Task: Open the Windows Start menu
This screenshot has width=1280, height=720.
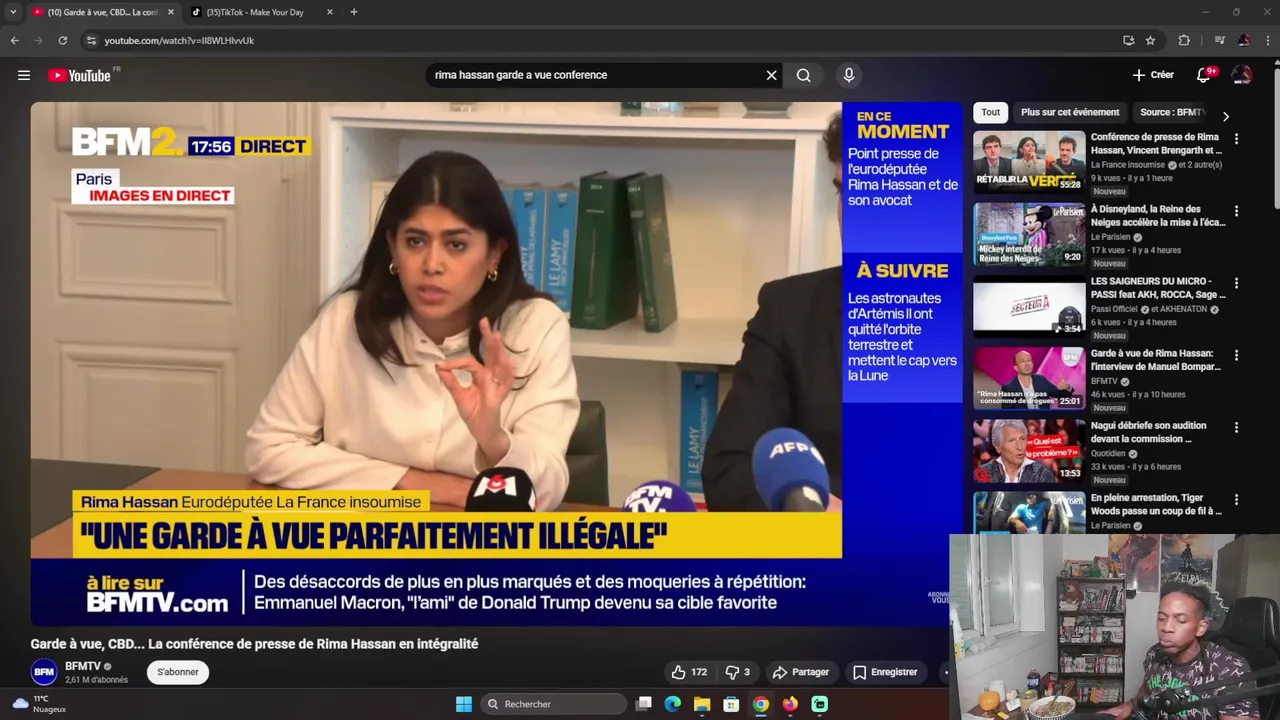Action: point(464,704)
